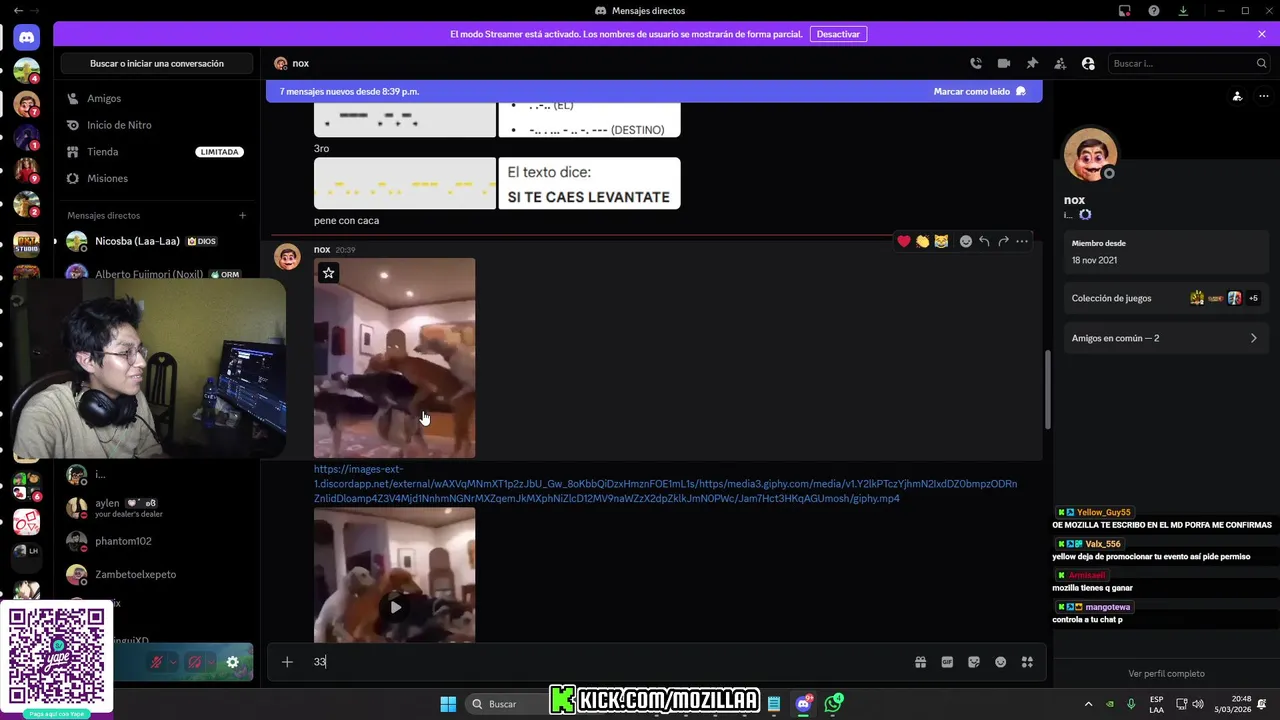
Task: Start a video call with nox
Action: tap(1004, 63)
